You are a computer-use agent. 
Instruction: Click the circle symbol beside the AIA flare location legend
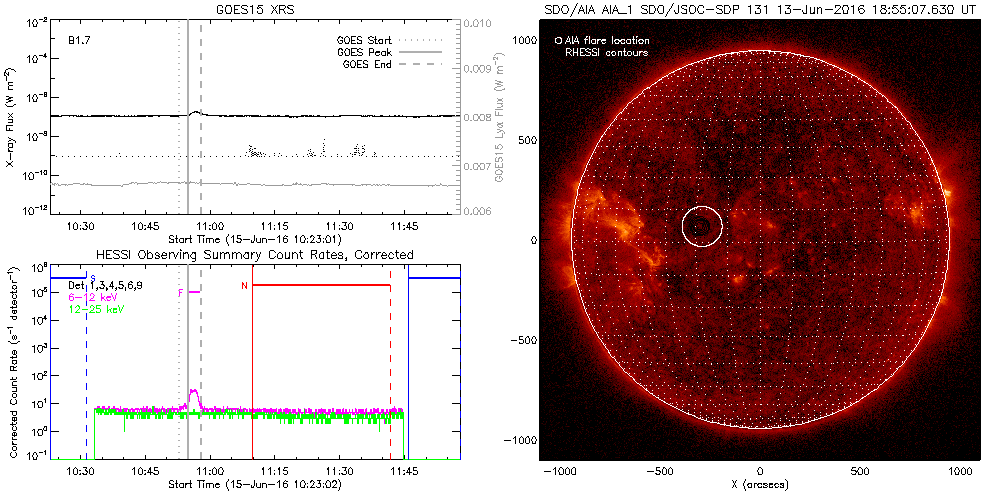pyautogui.click(x=558, y=41)
